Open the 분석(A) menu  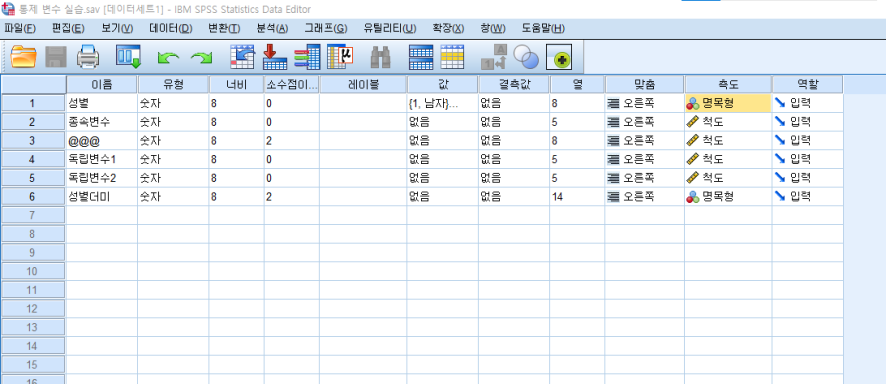coord(272,28)
